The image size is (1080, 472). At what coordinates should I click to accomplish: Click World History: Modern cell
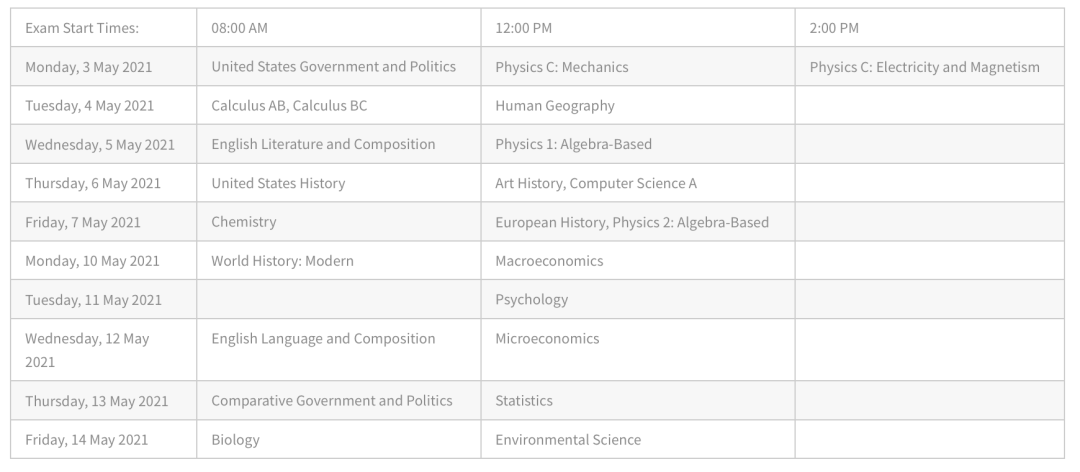pyautogui.click(x=339, y=260)
